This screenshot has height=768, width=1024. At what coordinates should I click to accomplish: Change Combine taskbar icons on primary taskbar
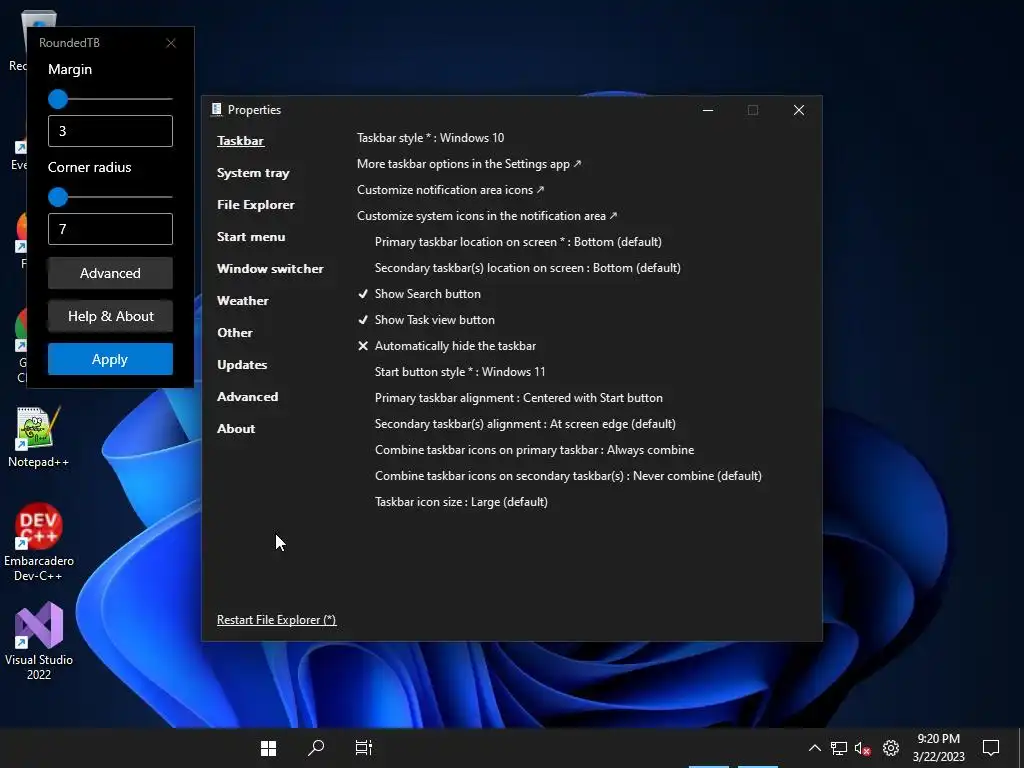[534, 450]
